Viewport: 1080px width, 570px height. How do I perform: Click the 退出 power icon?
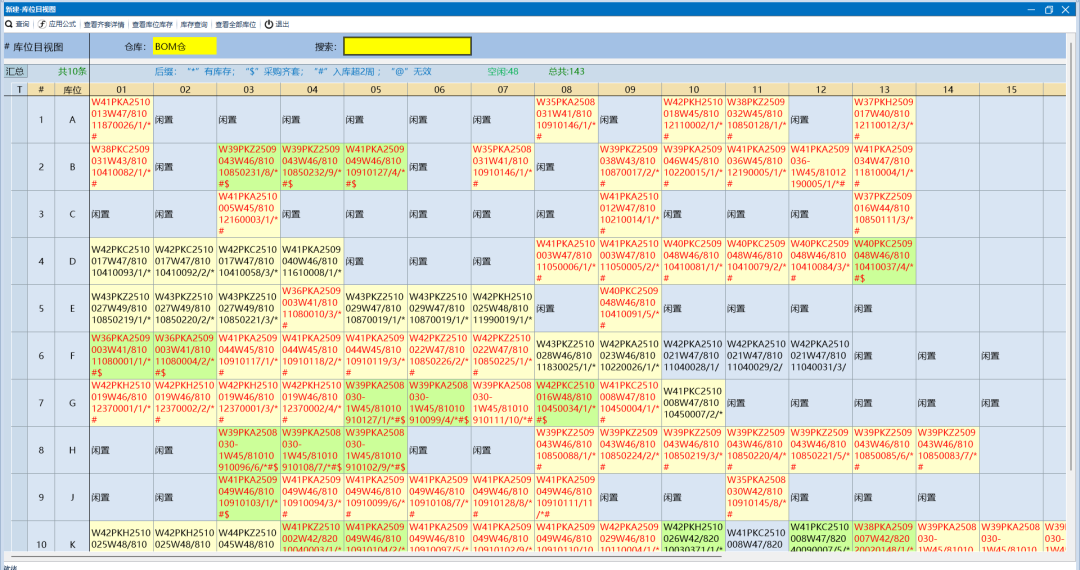(x=269, y=24)
